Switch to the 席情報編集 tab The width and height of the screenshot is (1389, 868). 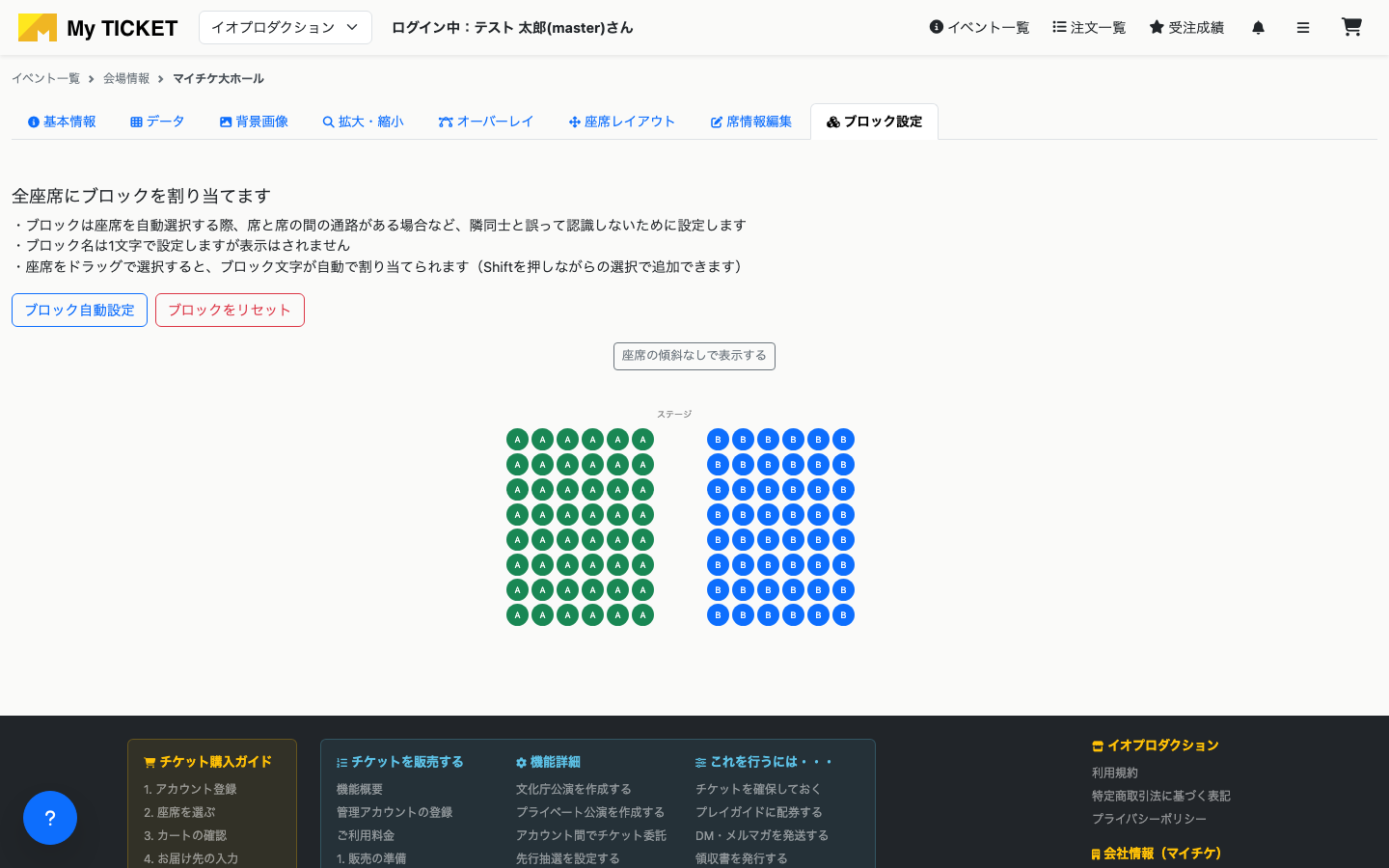click(751, 122)
